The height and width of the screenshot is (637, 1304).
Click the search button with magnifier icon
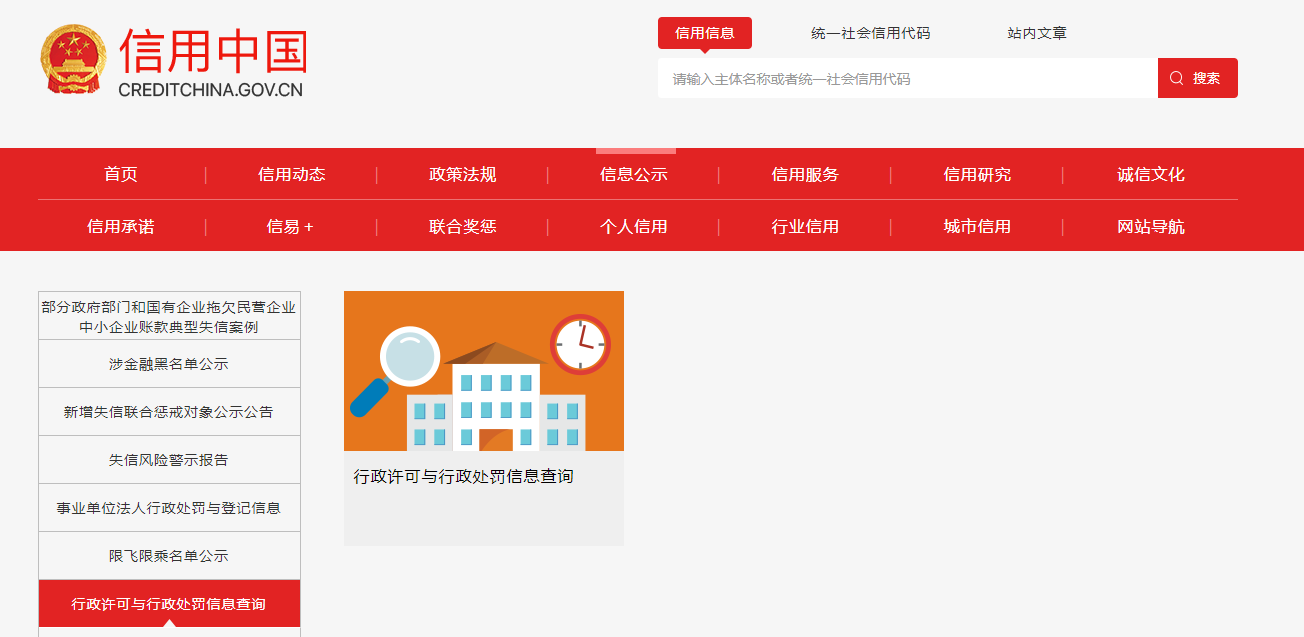pyautogui.click(x=1197, y=78)
